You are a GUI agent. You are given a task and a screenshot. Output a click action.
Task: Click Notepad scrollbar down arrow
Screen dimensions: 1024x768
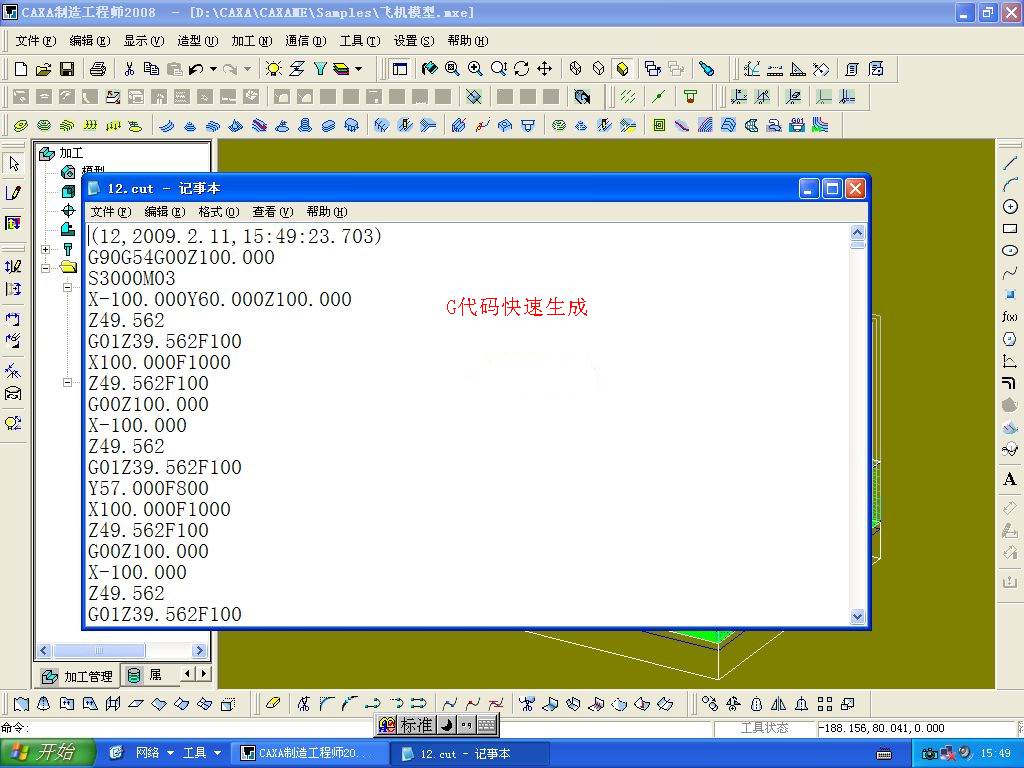click(857, 615)
